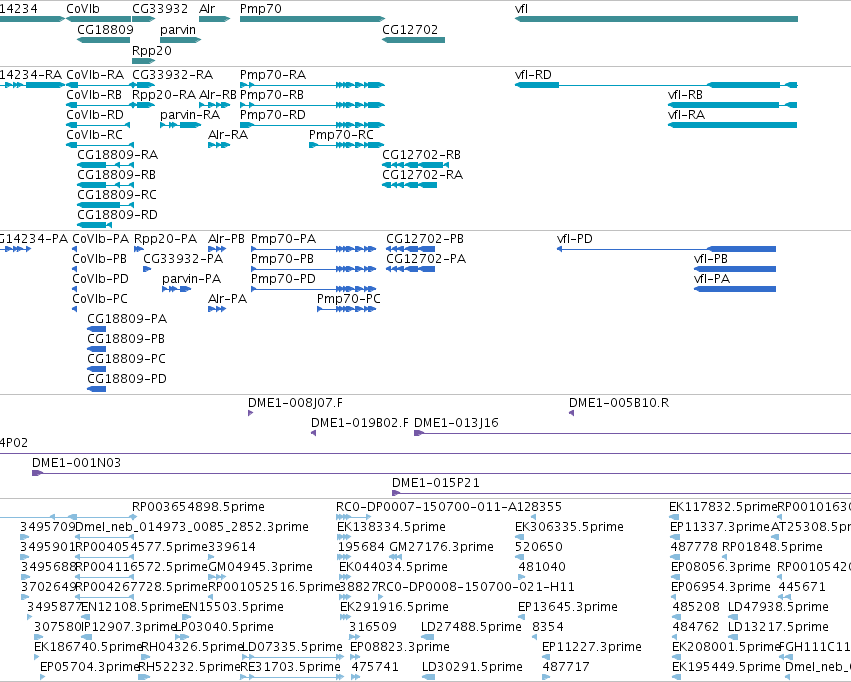Select the Alr gene label

[207, 9]
